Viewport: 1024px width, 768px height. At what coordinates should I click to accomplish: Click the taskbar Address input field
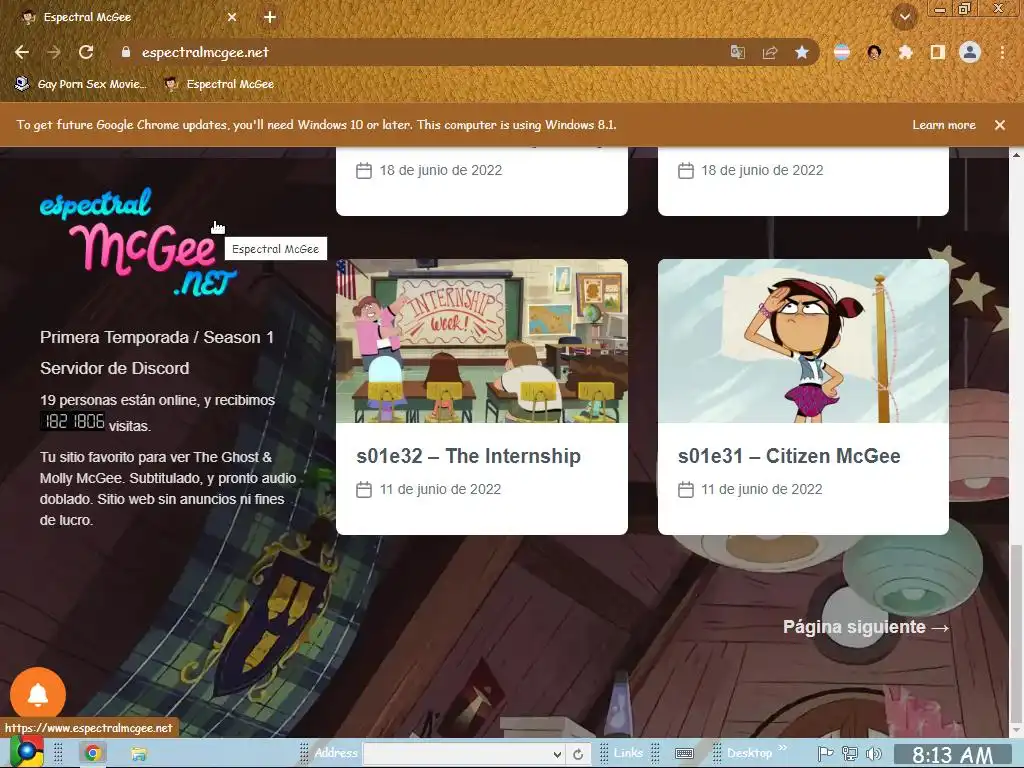(457, 754)
